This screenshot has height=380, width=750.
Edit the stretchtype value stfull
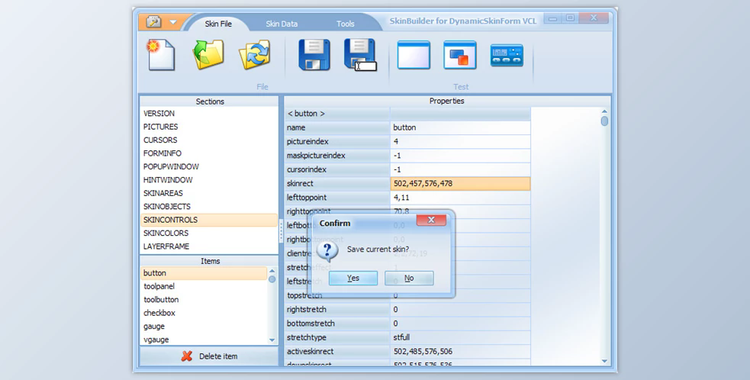pos(460,337)
